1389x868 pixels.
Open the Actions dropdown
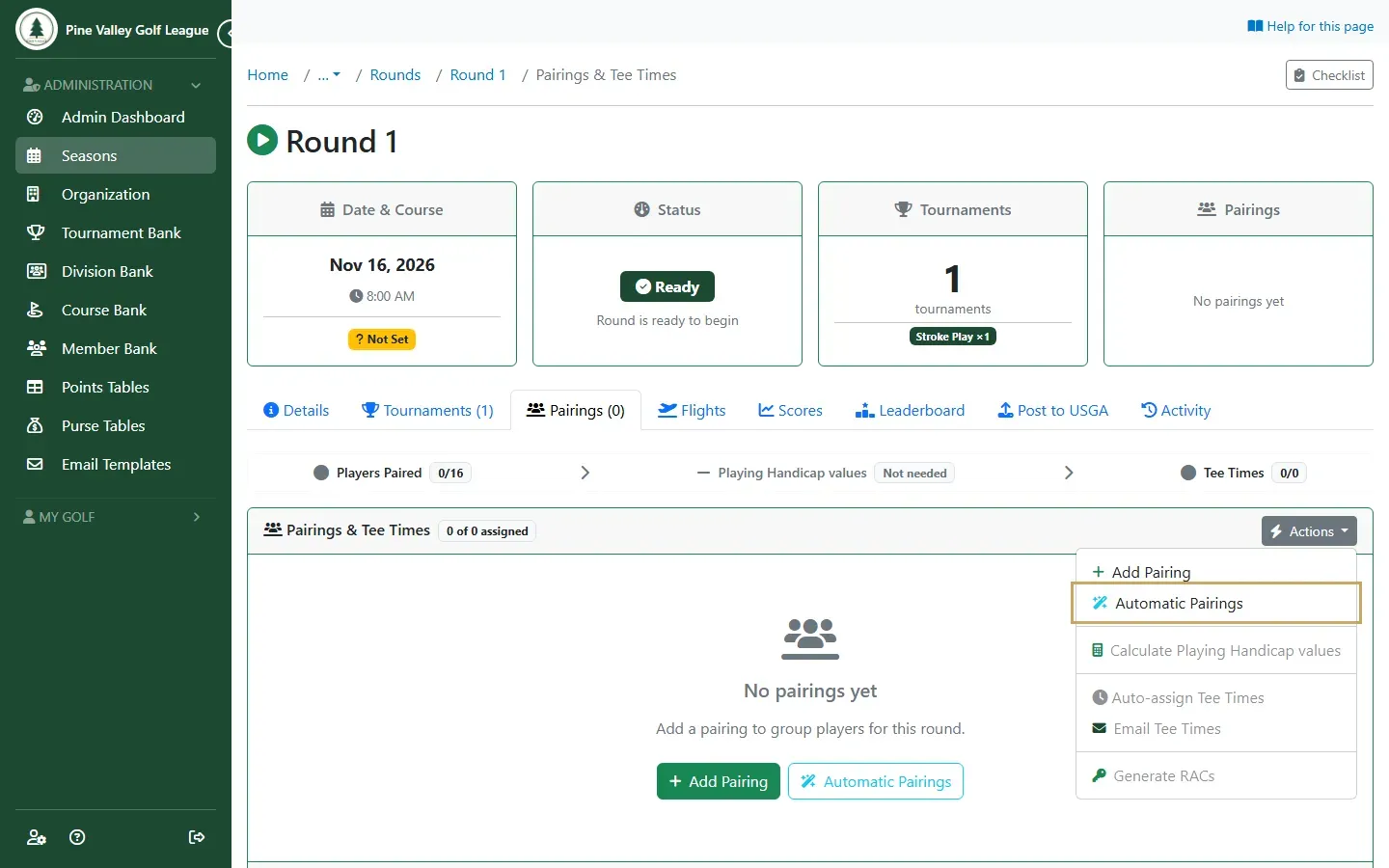pyautogui.click(x=1309, y=531)
